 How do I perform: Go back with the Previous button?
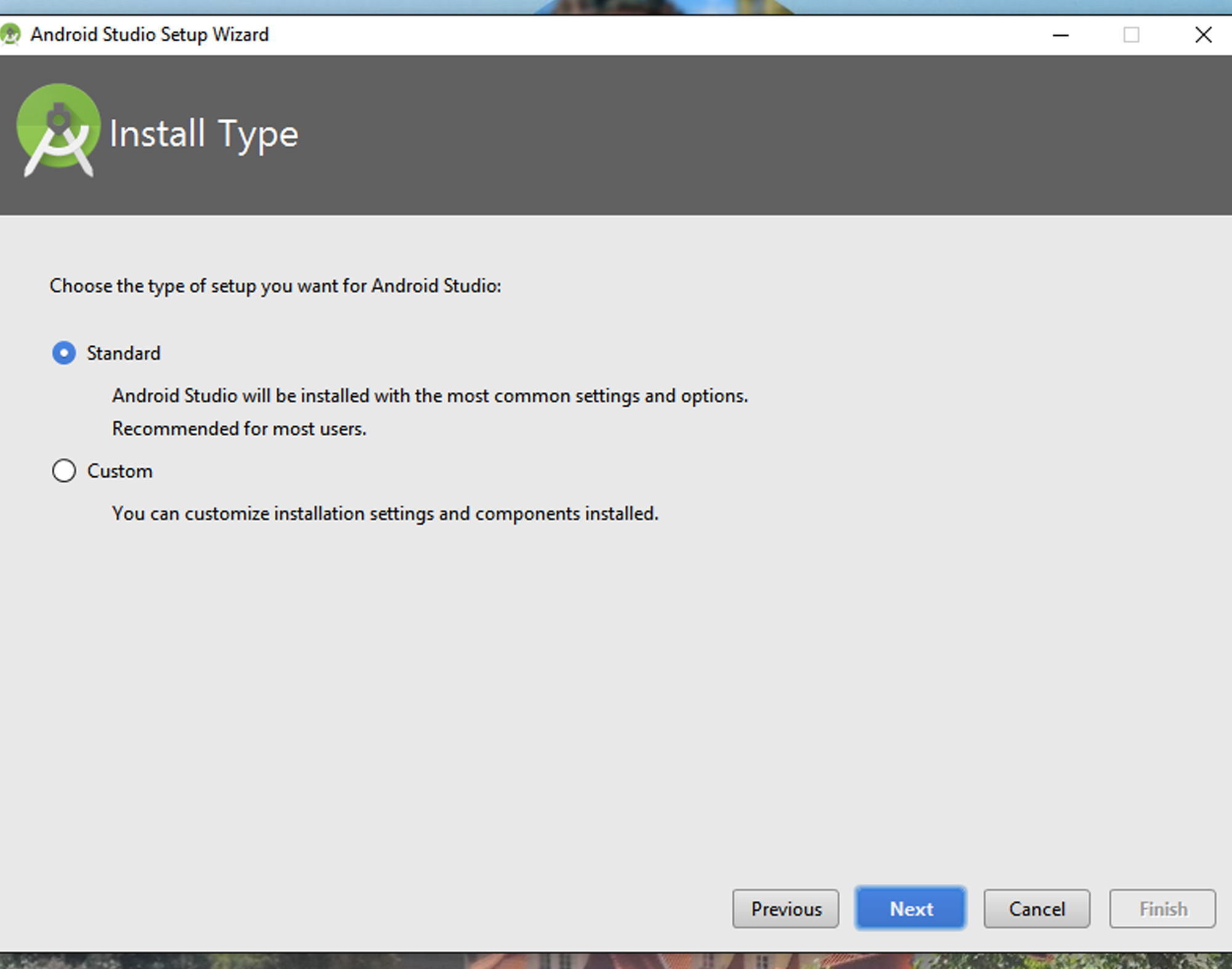[785, 909]
